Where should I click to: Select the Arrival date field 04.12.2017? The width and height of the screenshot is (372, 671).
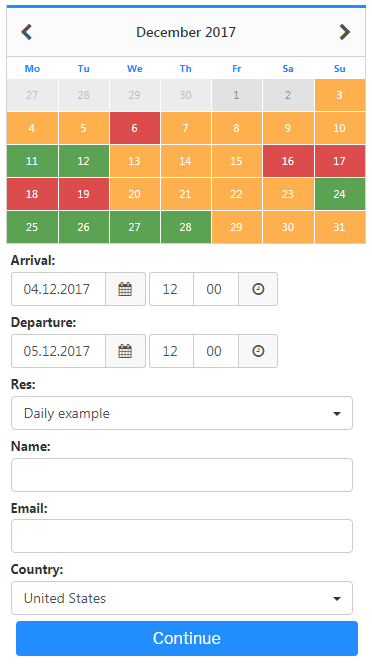[59, 289]
